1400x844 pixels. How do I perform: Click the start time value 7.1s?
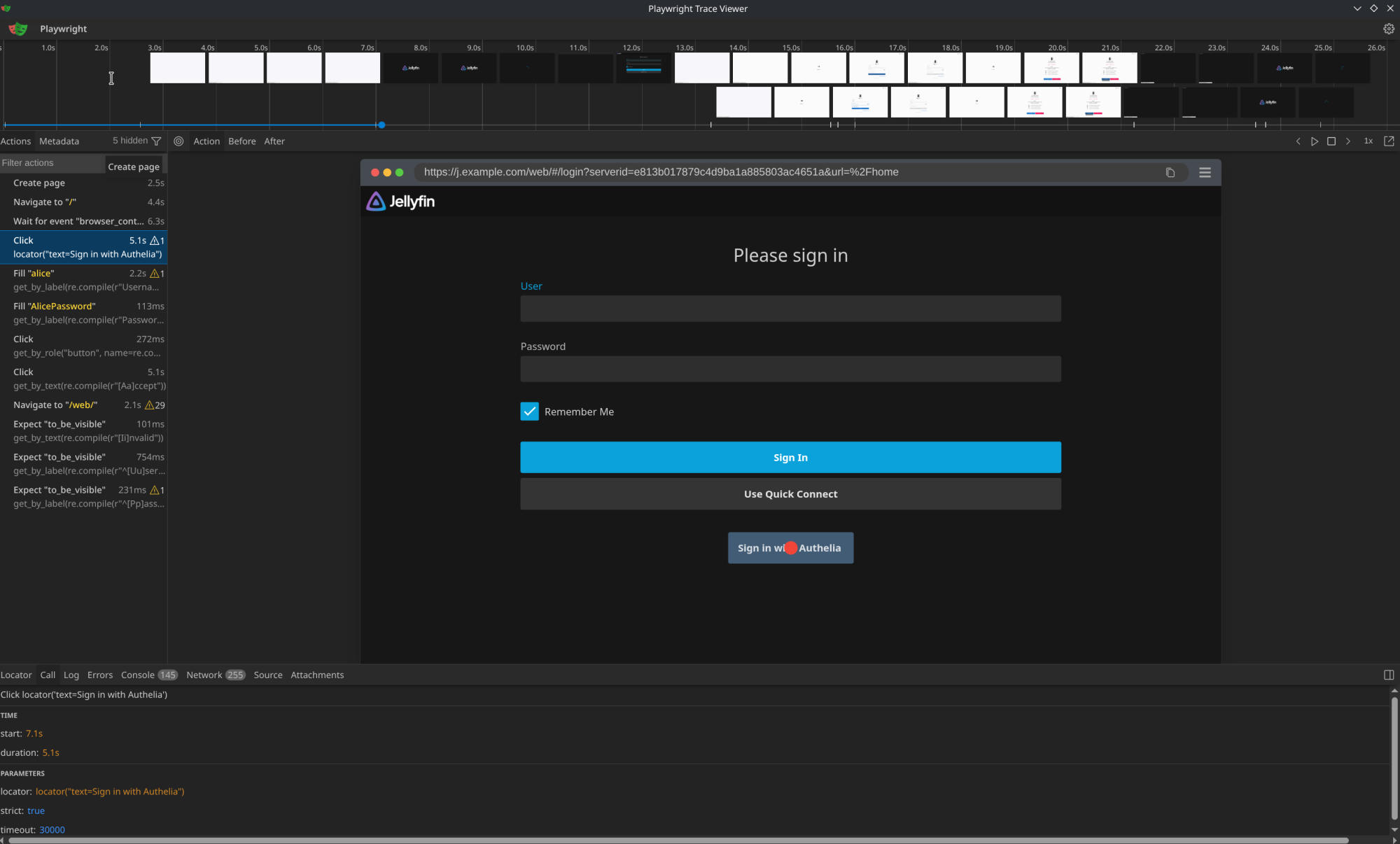point(34,733)
